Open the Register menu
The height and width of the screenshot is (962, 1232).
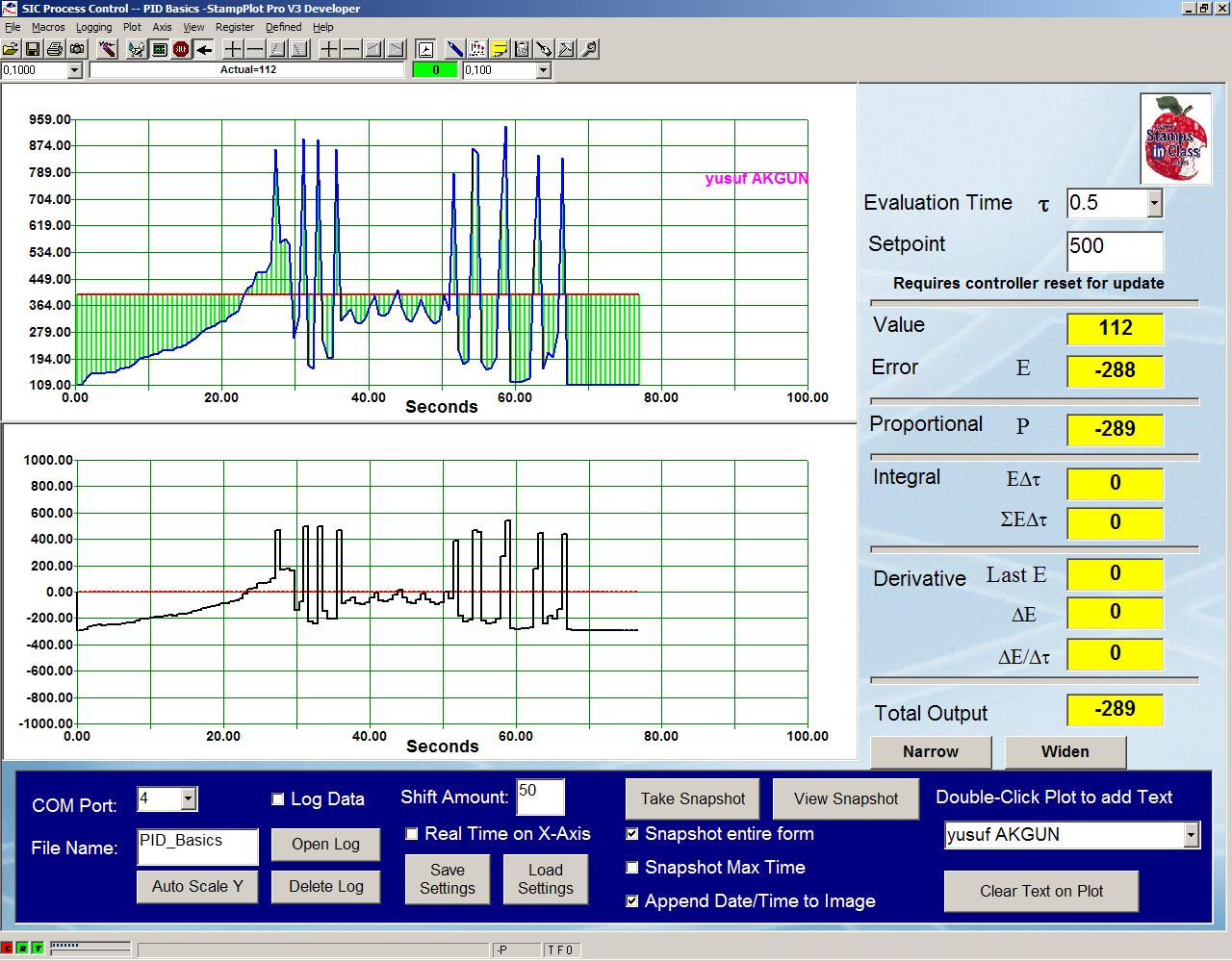[x=235, y=27]
